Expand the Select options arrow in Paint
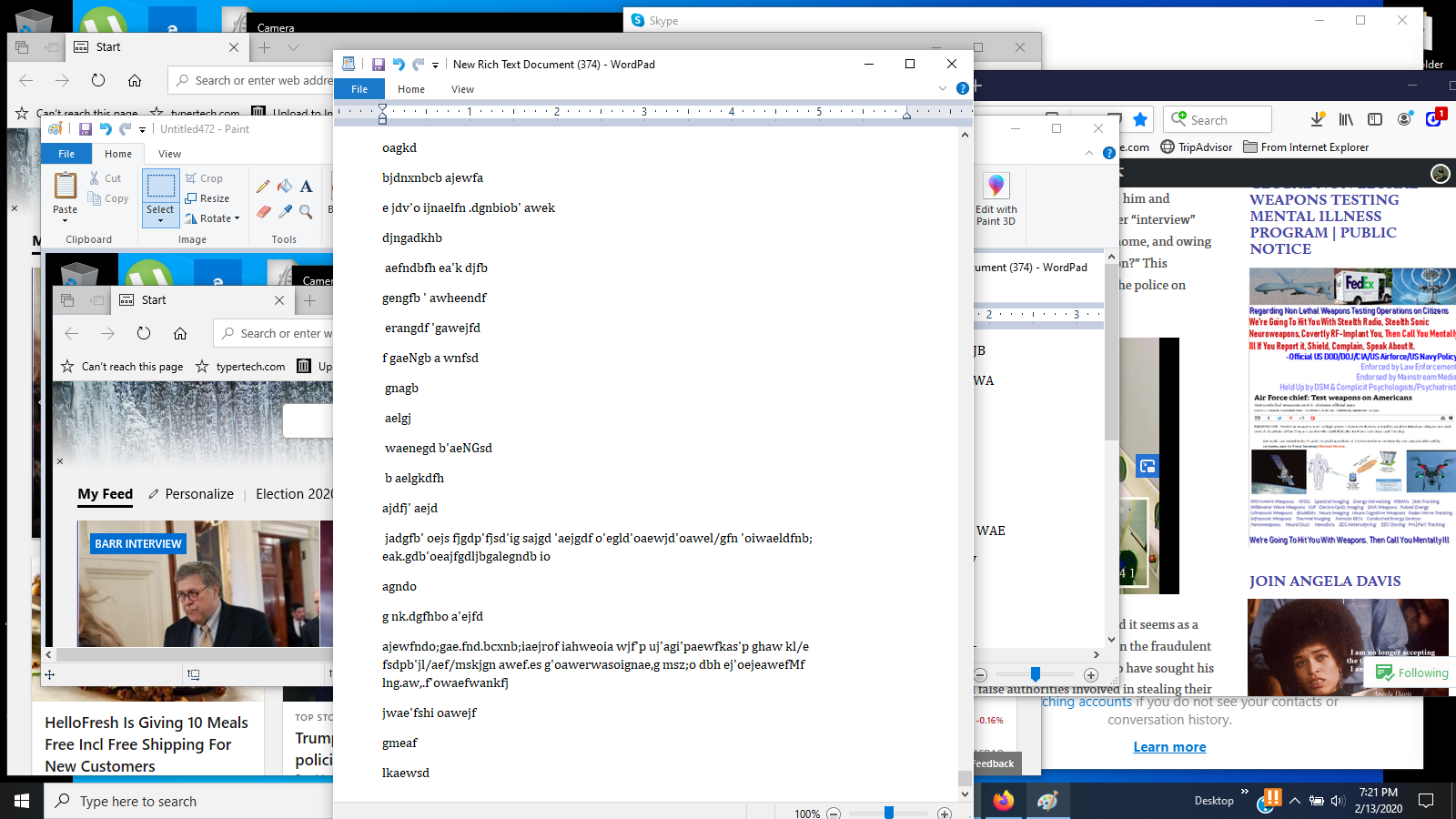The width and height of the screenshot is (1456, 819). tap(160, 221)
